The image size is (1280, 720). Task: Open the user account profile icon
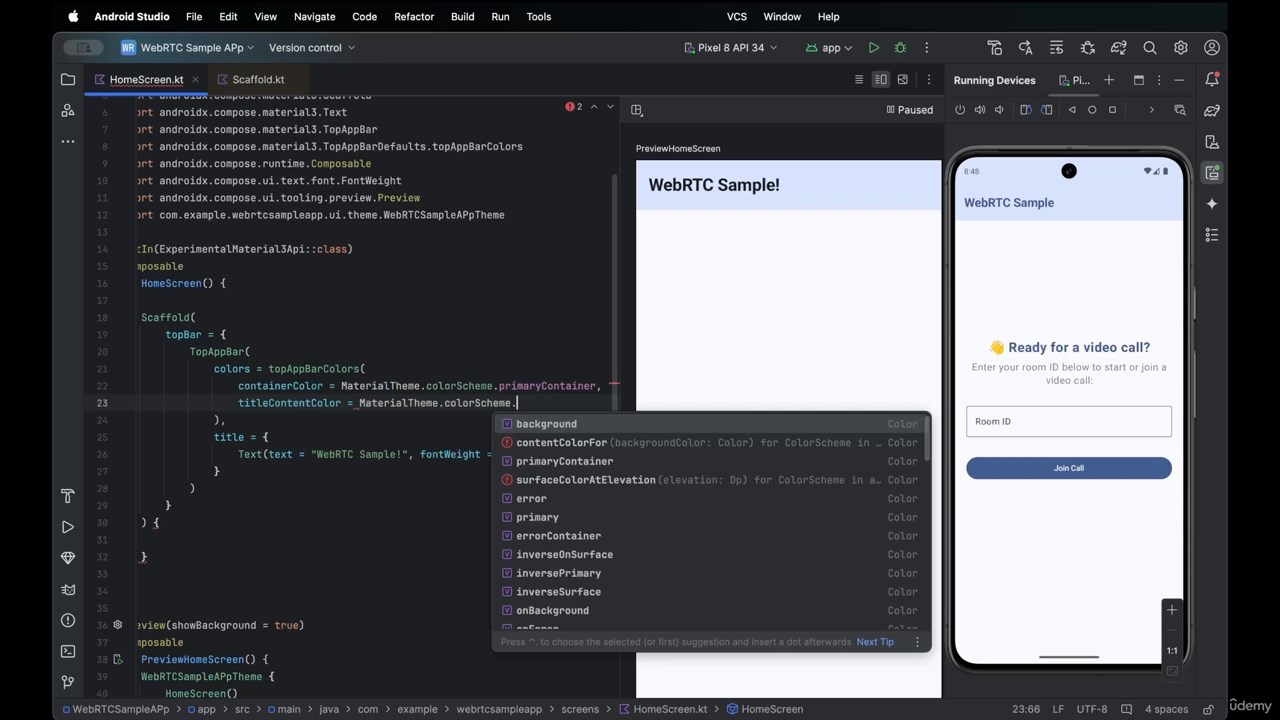pyautogui.click(x=1212, y=48)
